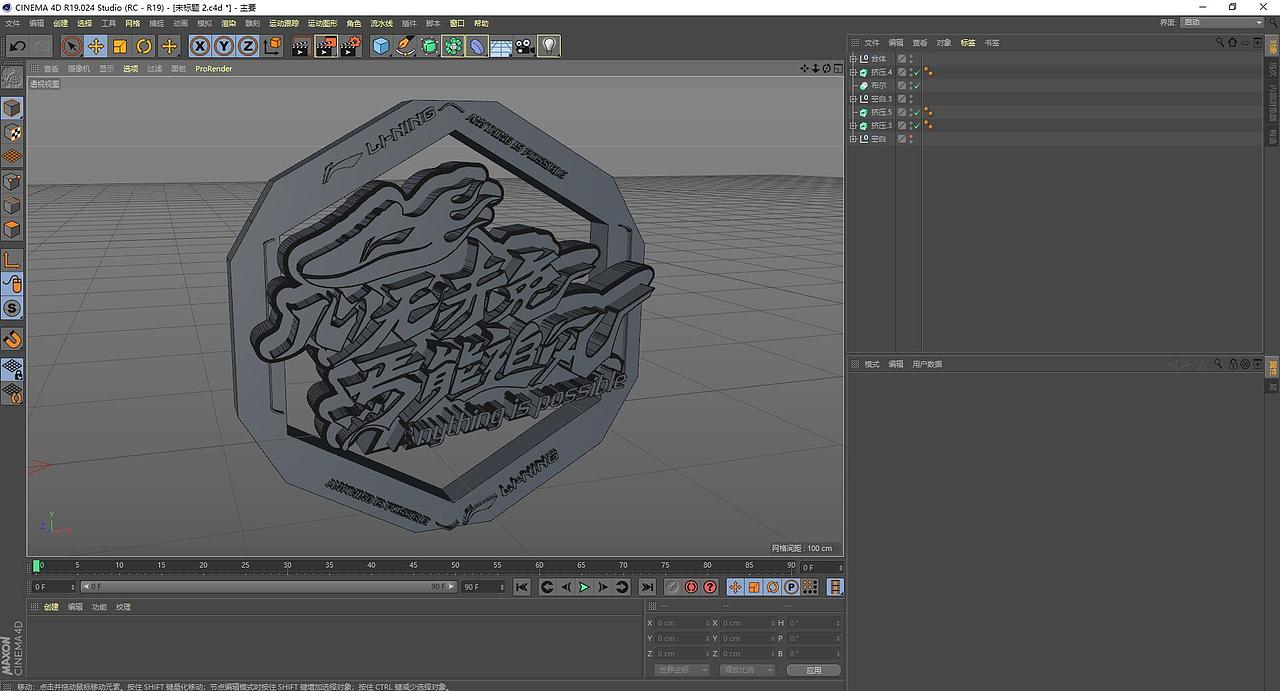Go to the end of the animation
Screen dimensions: 1280x691
[647, 587]
